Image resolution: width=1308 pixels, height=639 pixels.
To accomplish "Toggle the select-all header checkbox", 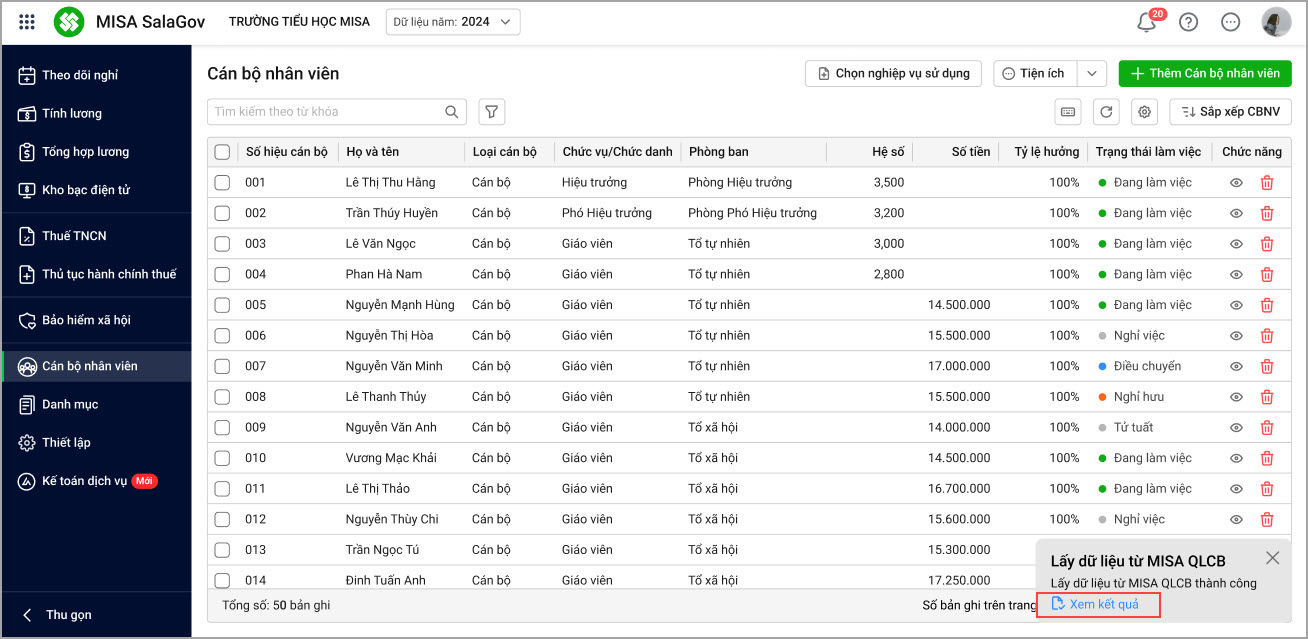I will click(x=222, y=152).
